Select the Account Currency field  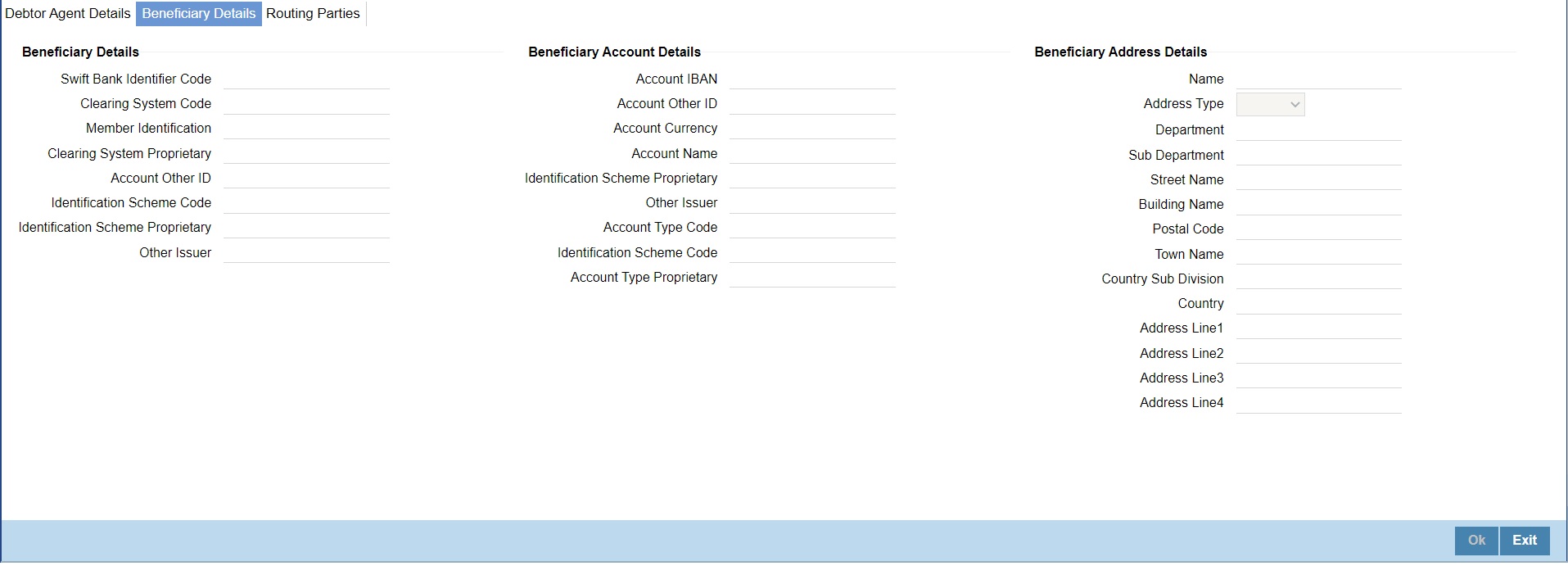pos(812,128)
